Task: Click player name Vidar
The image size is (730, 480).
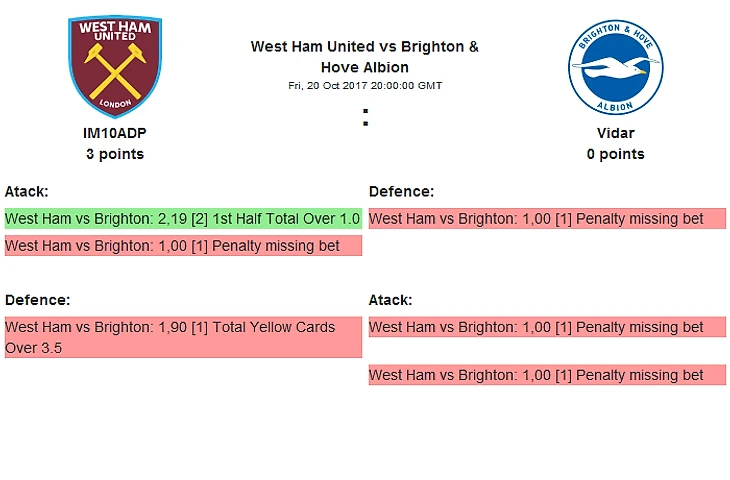Action: 615,133
